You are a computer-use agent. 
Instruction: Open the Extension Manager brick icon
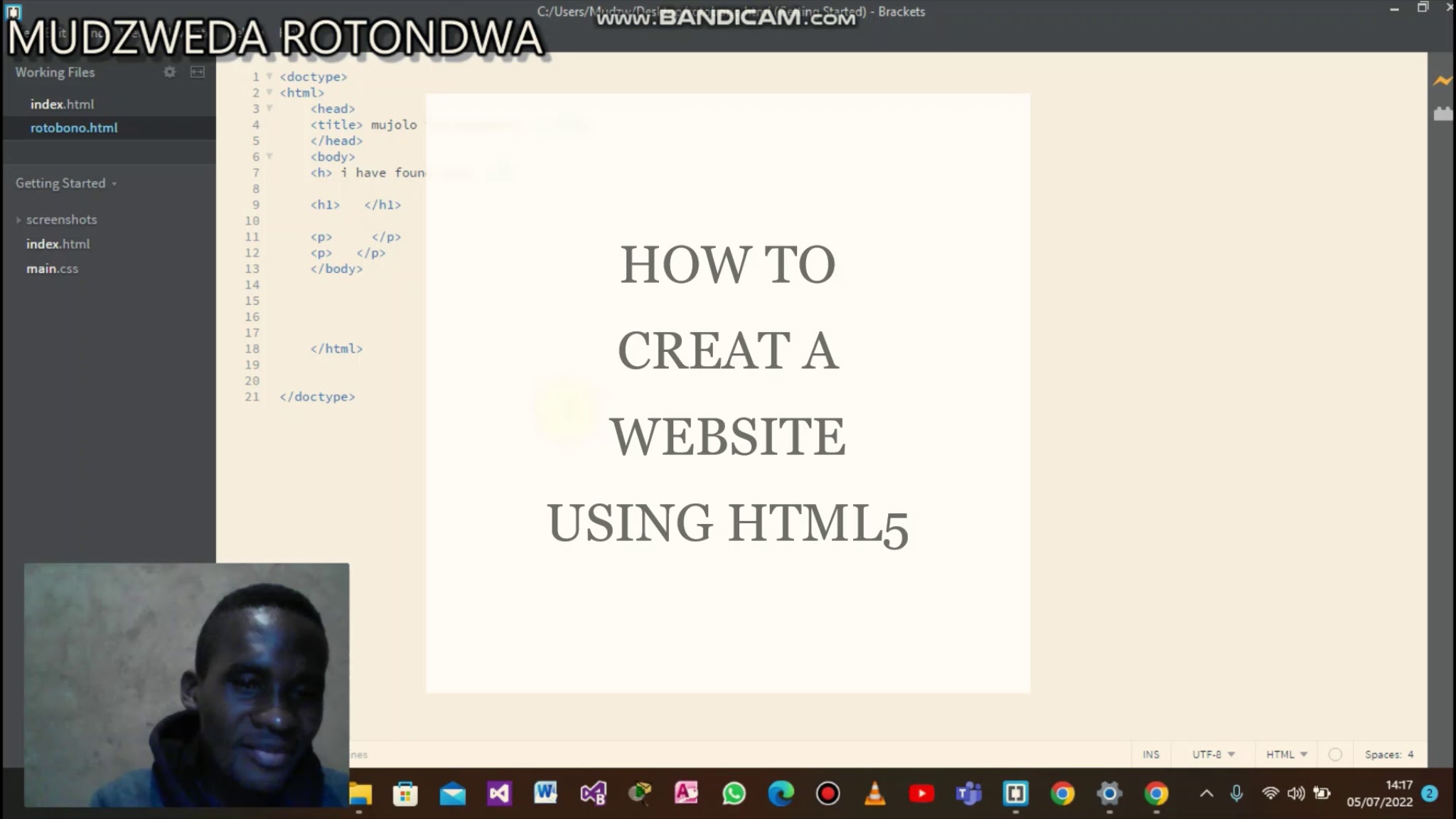tap(1442, 114)
